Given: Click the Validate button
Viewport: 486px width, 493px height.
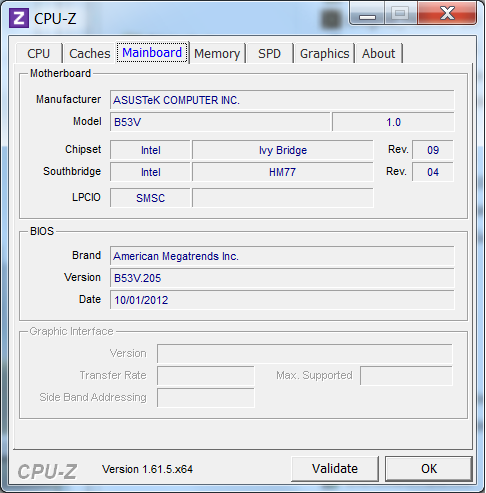Looking at the screenshot, I should [x=335, y=469].
